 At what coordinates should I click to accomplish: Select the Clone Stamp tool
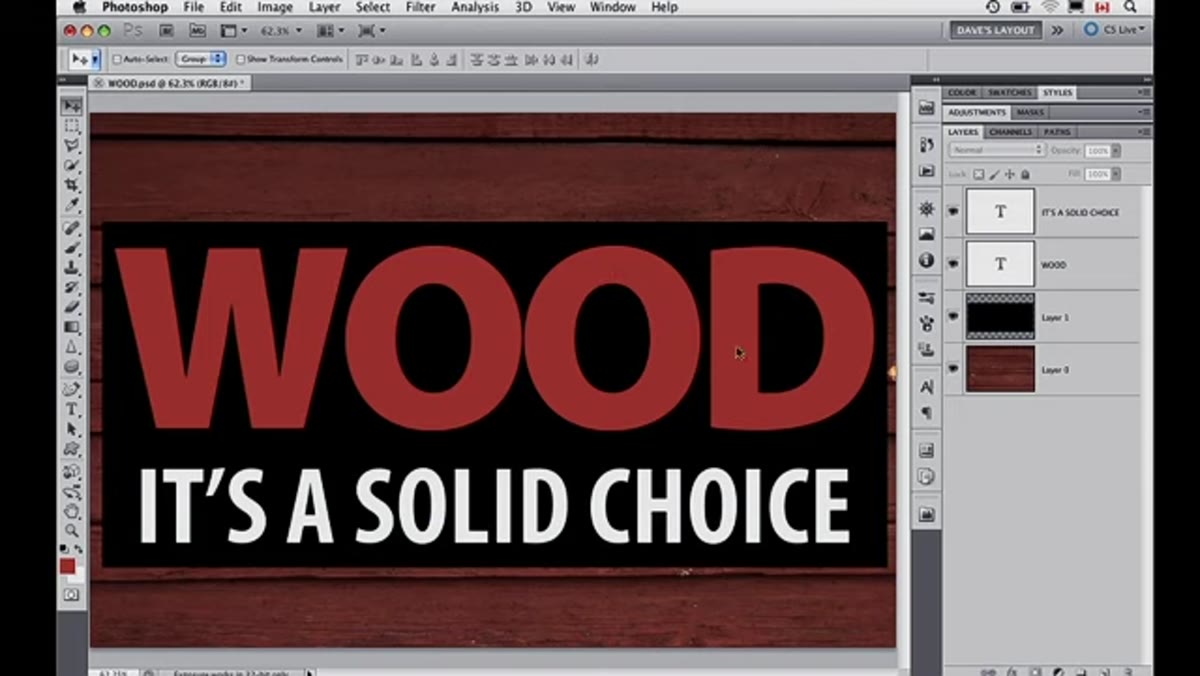(x=72, y=268)
